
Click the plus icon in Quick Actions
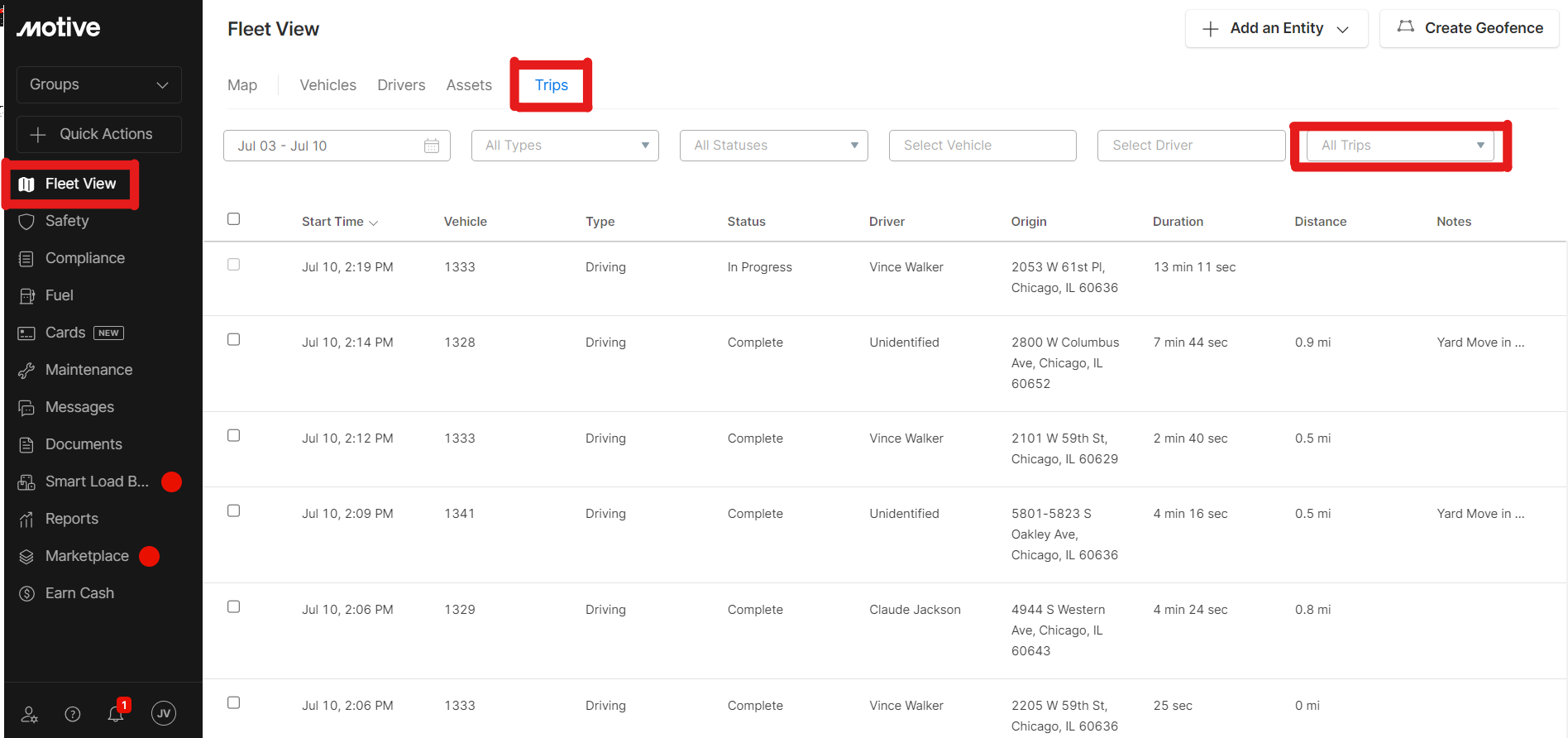[x=38, y=134]
